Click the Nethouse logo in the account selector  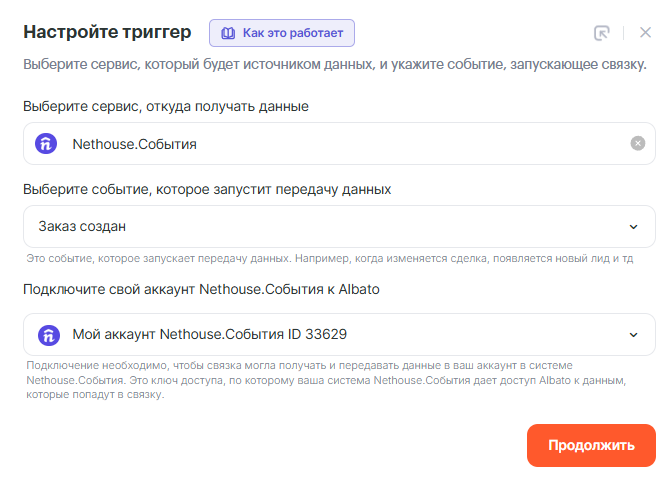(47, 334)
